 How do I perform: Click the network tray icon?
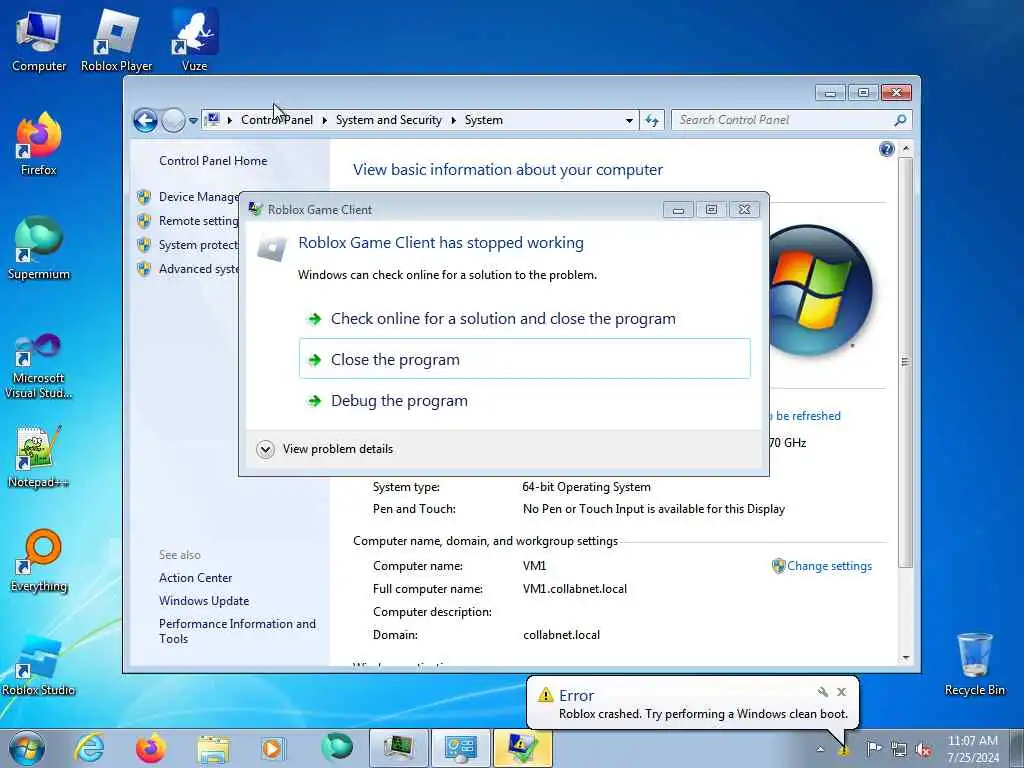point(899,750)
